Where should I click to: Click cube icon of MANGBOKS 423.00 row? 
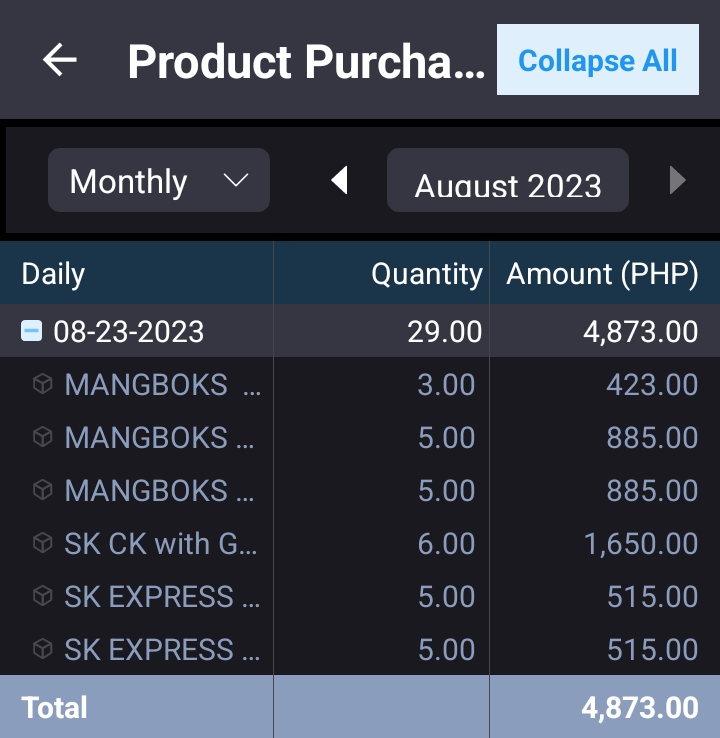pos(42,384)
